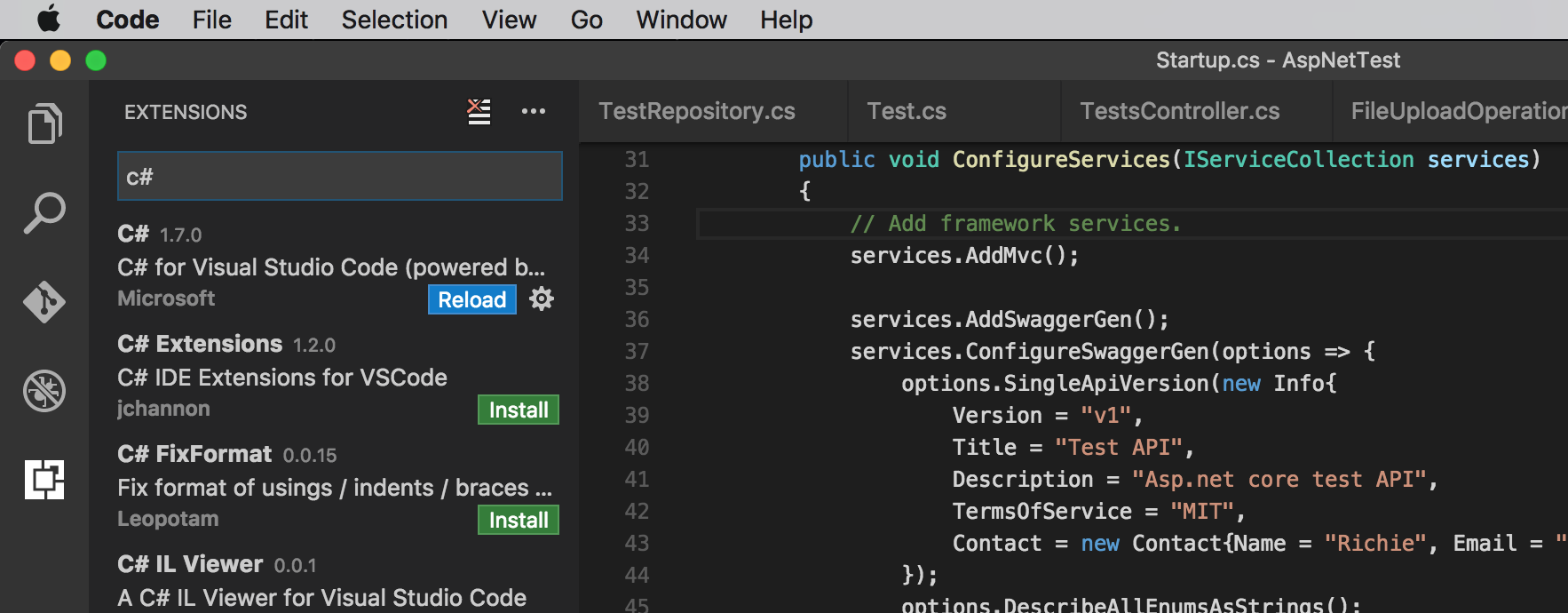
Task: Click Reload button for C# extension
Action: 472,299
